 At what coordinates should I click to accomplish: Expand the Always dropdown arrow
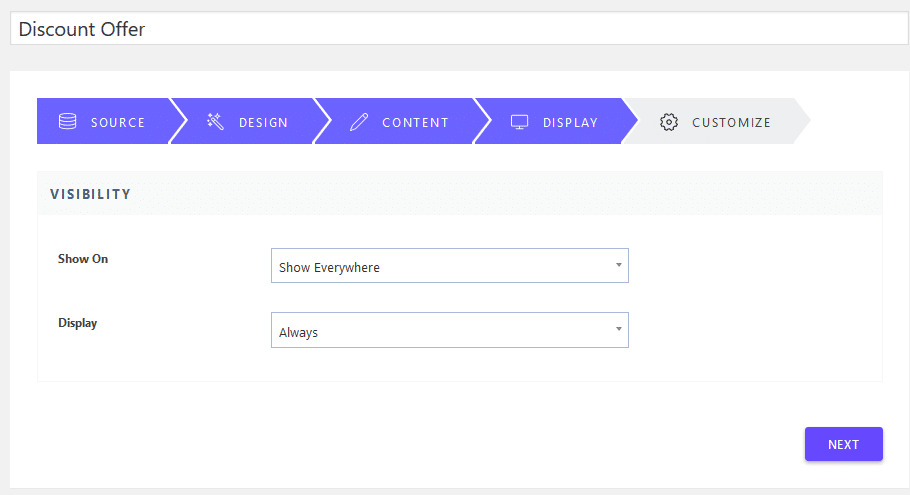(618, 329)
